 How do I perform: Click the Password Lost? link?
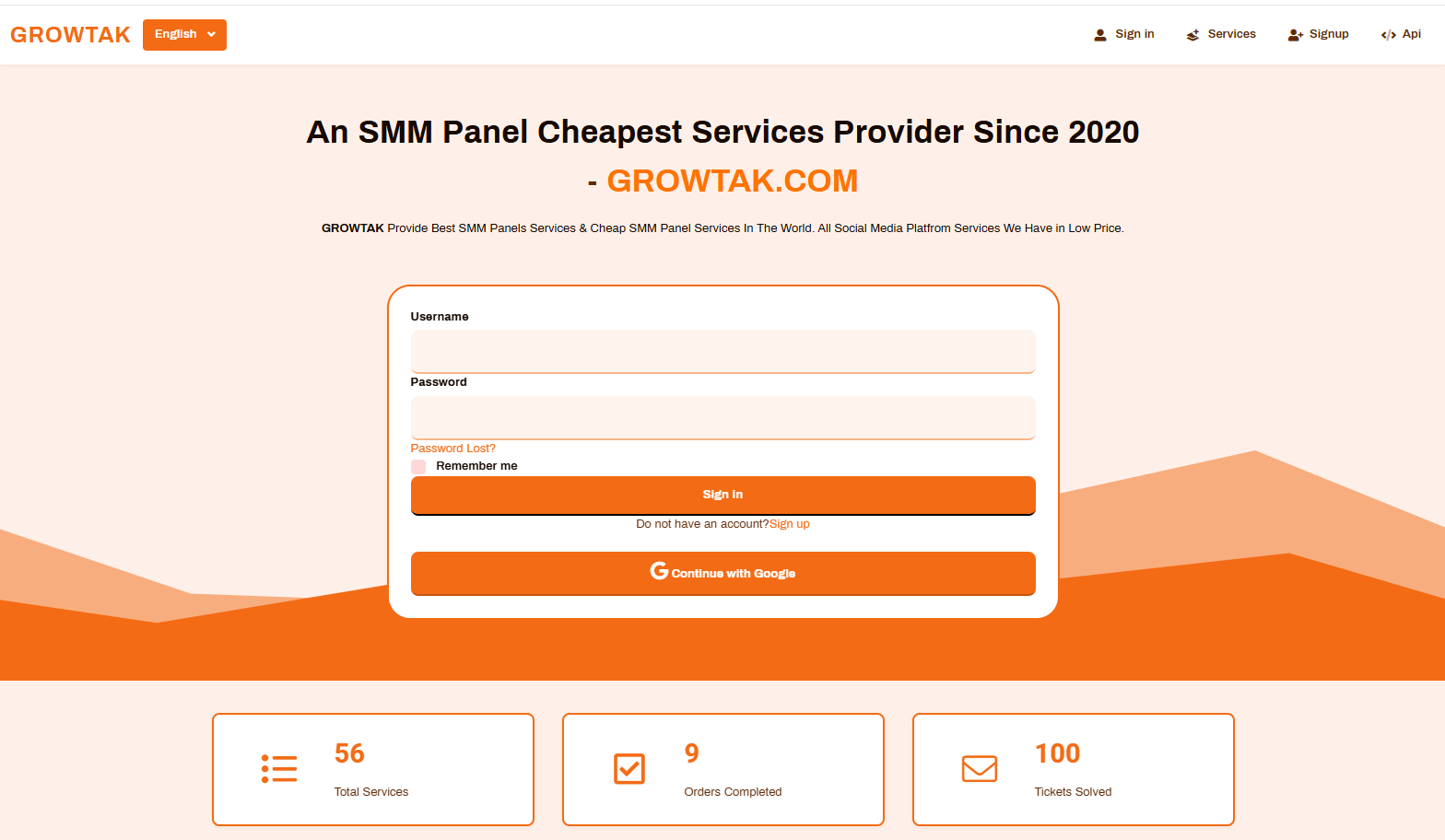point(452,449)
